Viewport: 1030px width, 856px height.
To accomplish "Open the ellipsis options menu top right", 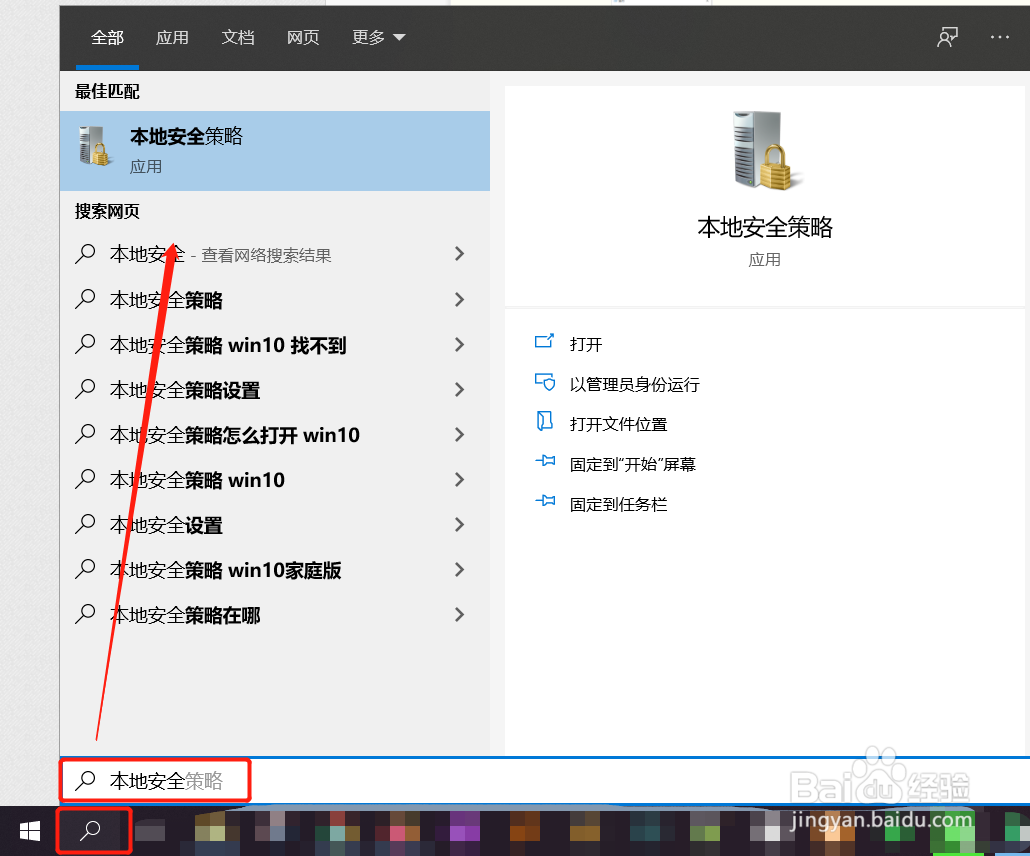I will coord(1000,37).
